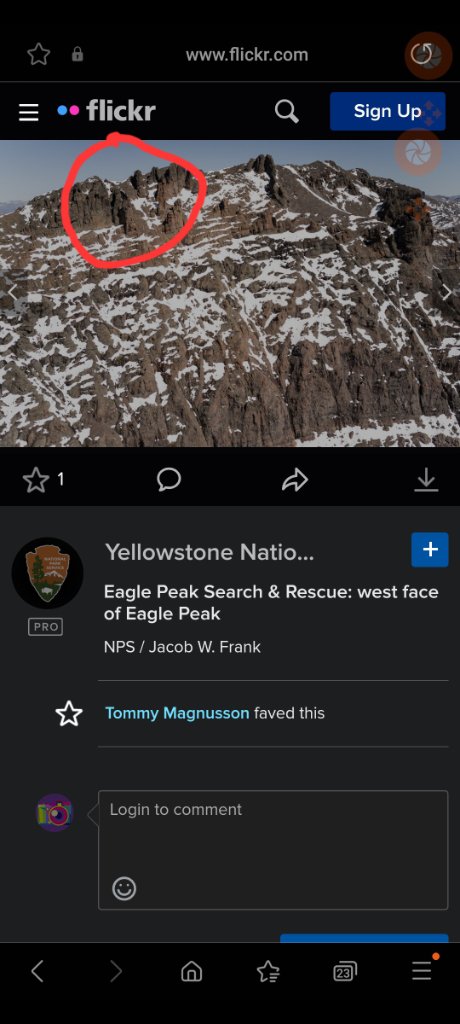Open Tommy Magnusson's profile link
Image resolution: width=460 pixels, height=1024 pixels.
pos(177,713)
